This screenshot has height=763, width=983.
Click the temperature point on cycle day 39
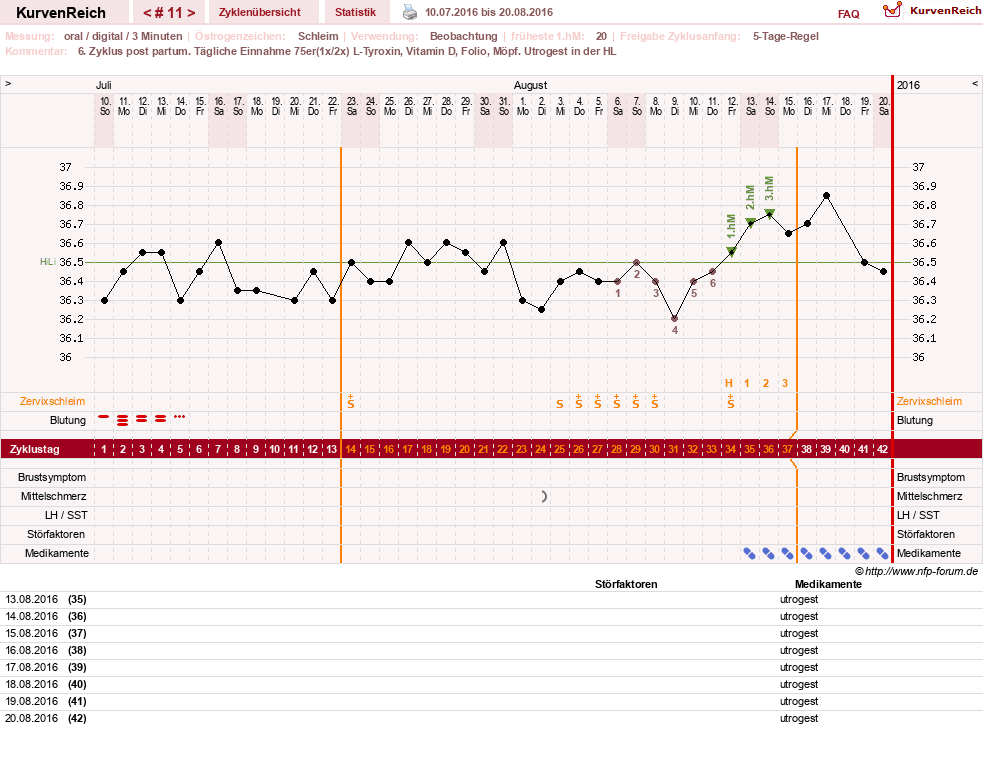tap(826, 196)
